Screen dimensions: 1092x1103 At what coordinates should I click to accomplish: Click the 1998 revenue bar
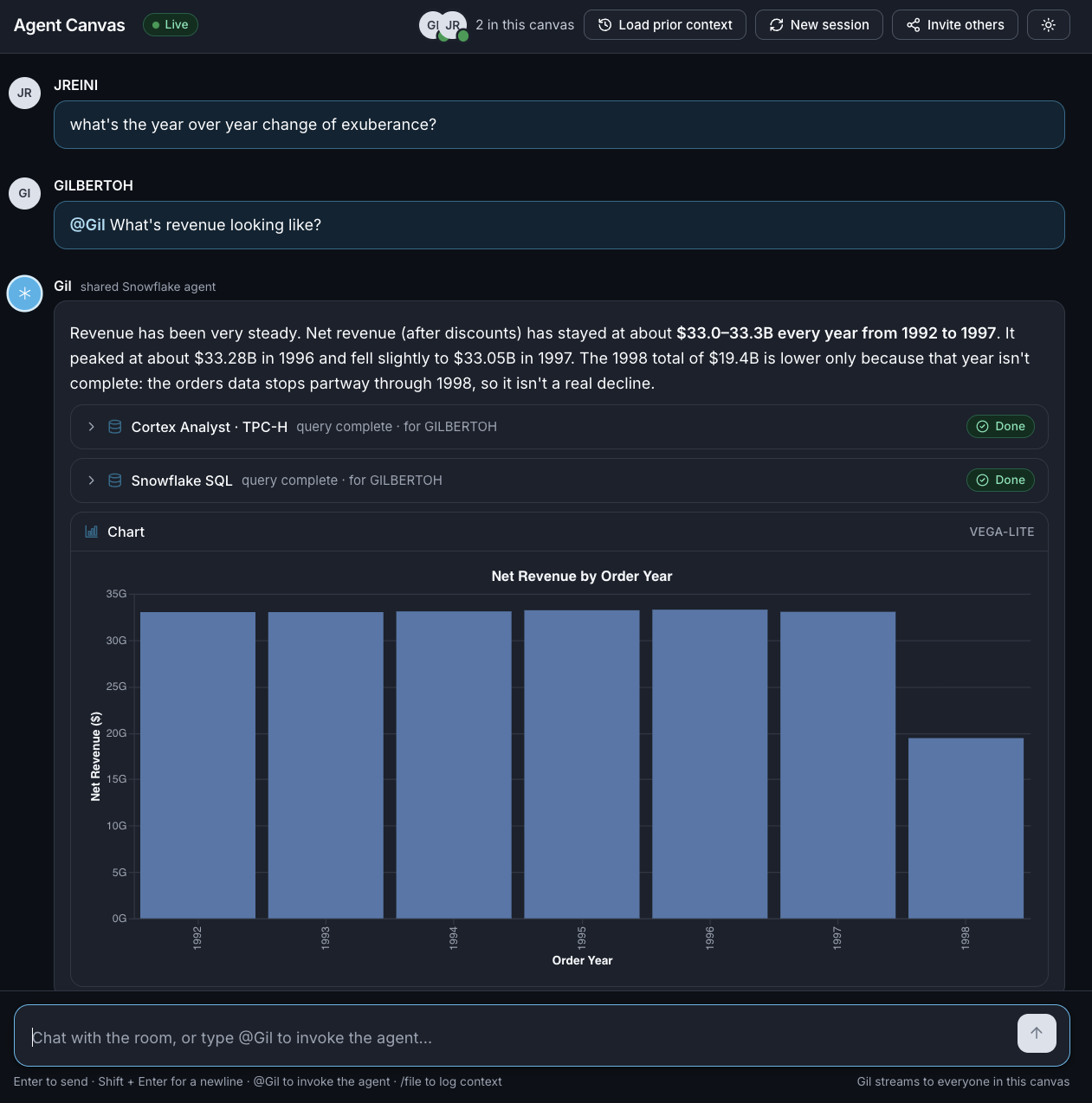point(966,829)
